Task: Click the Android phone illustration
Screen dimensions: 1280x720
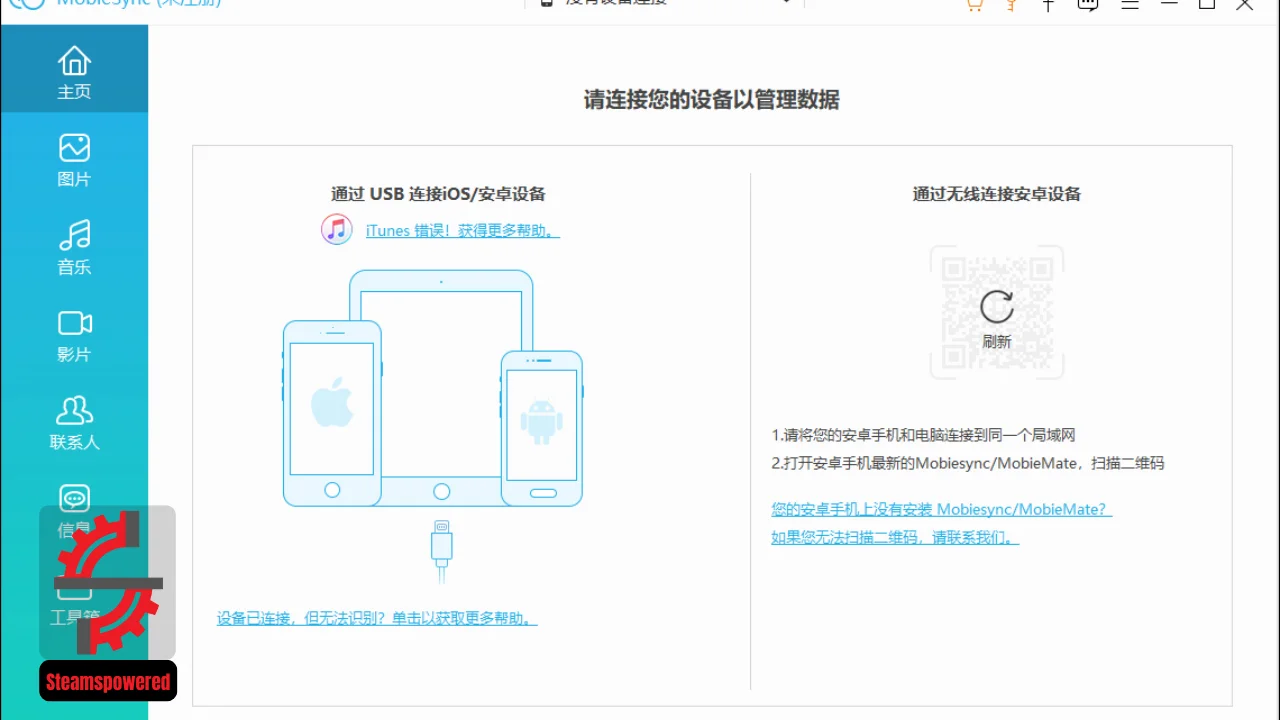Action: pos(542,428)
